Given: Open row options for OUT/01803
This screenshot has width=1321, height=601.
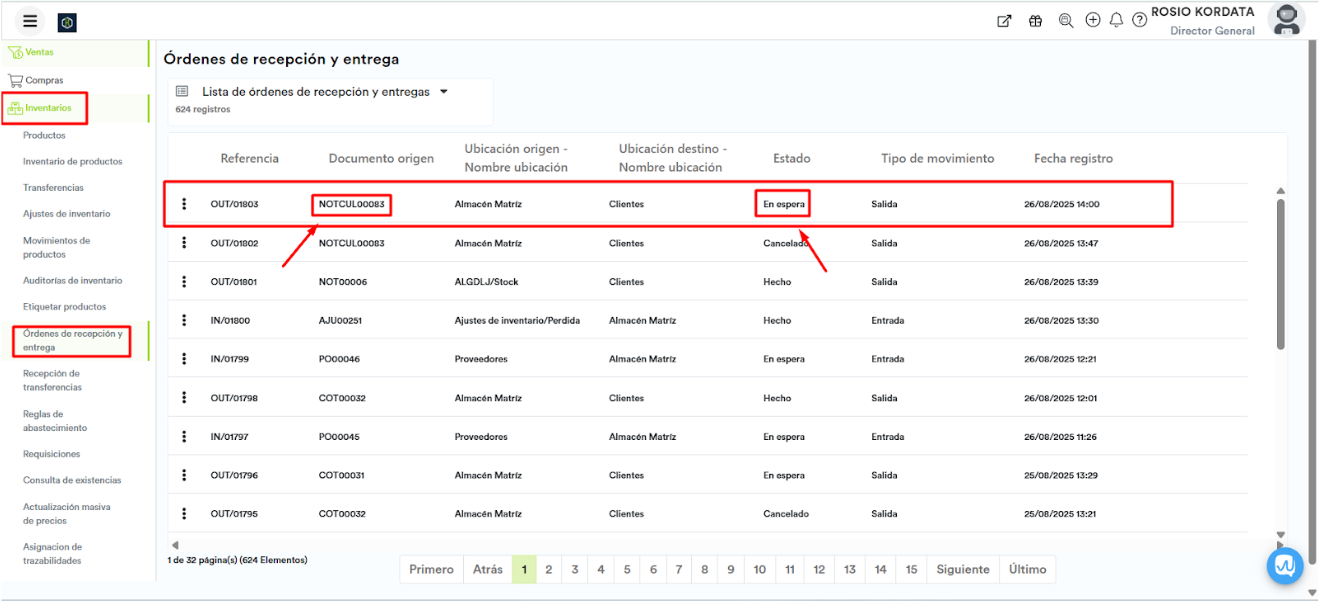Looking at the screenshot, I should [x=184, y=204].
